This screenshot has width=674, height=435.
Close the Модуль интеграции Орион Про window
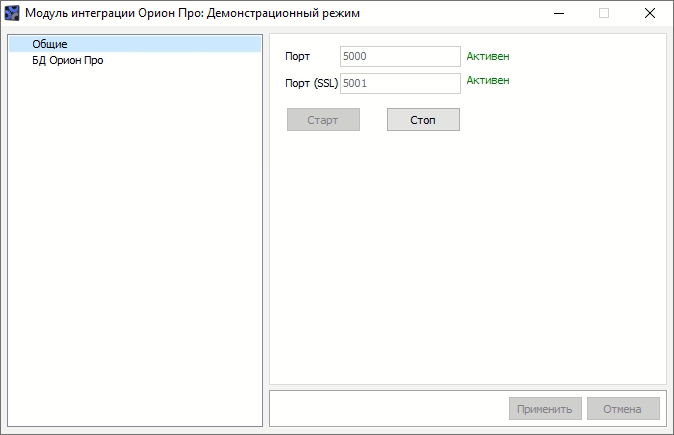(649, 13)
